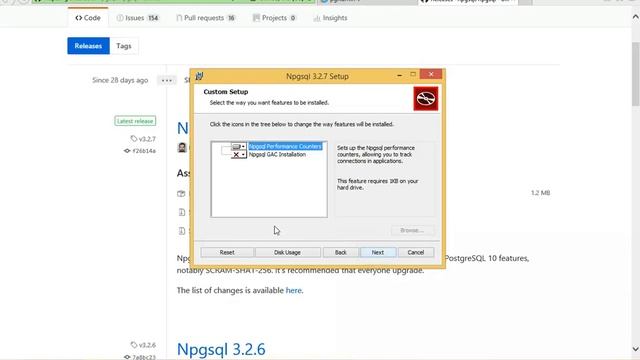Click the first source code zip icon
The height and width of the screenshot is (360, 640).
coord(182,212)
